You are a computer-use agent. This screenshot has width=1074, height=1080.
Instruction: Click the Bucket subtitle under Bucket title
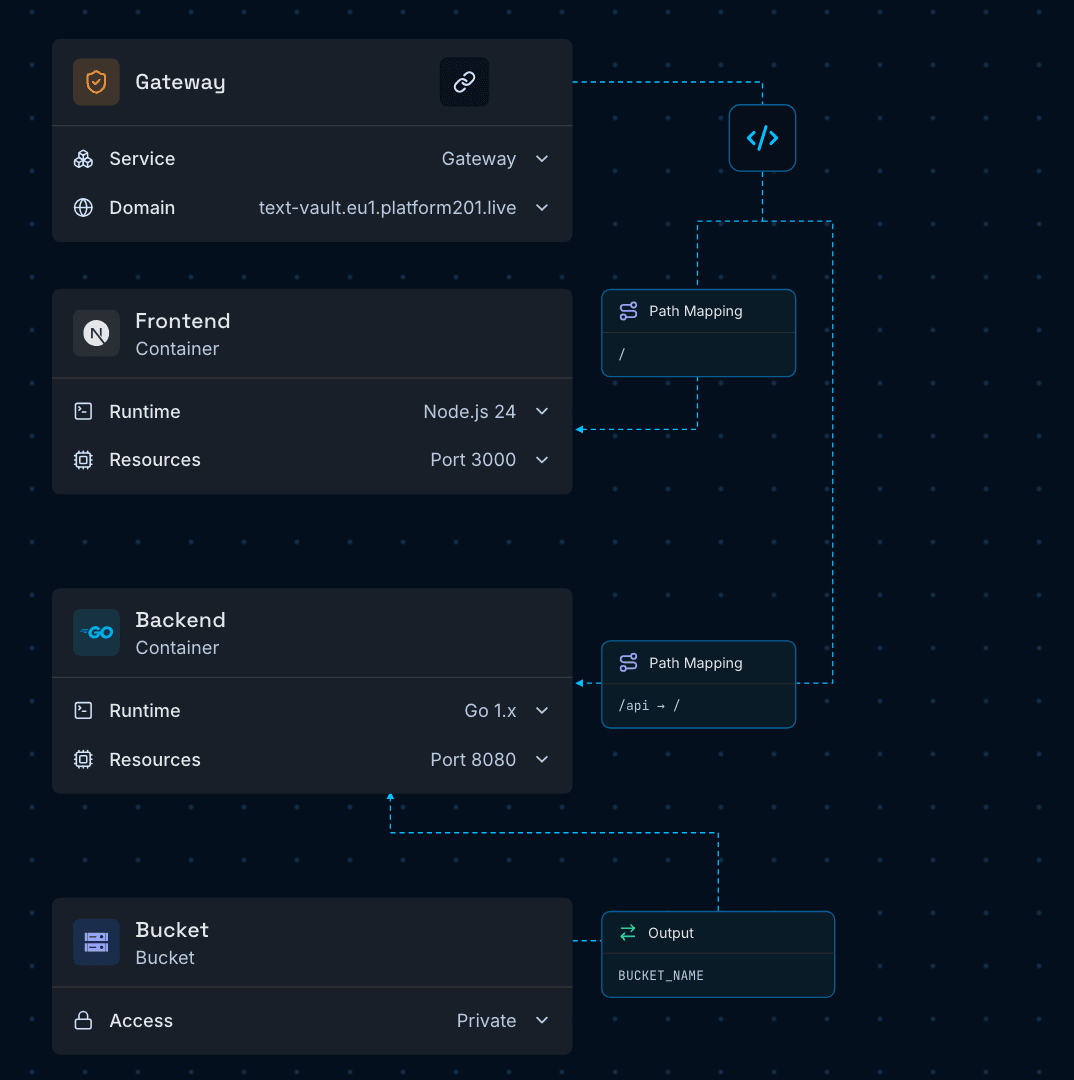click(165, 957)
